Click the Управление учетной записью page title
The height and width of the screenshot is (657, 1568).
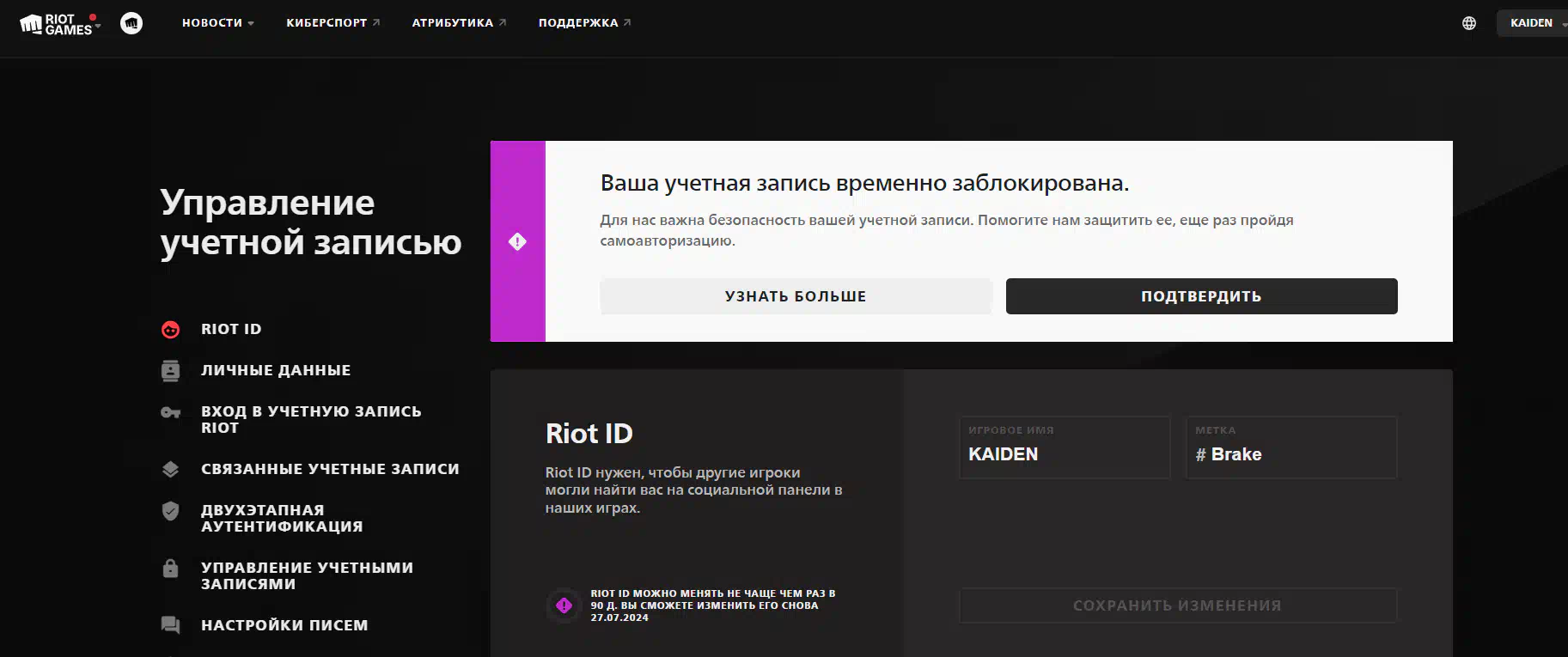(x=310, y=222)
